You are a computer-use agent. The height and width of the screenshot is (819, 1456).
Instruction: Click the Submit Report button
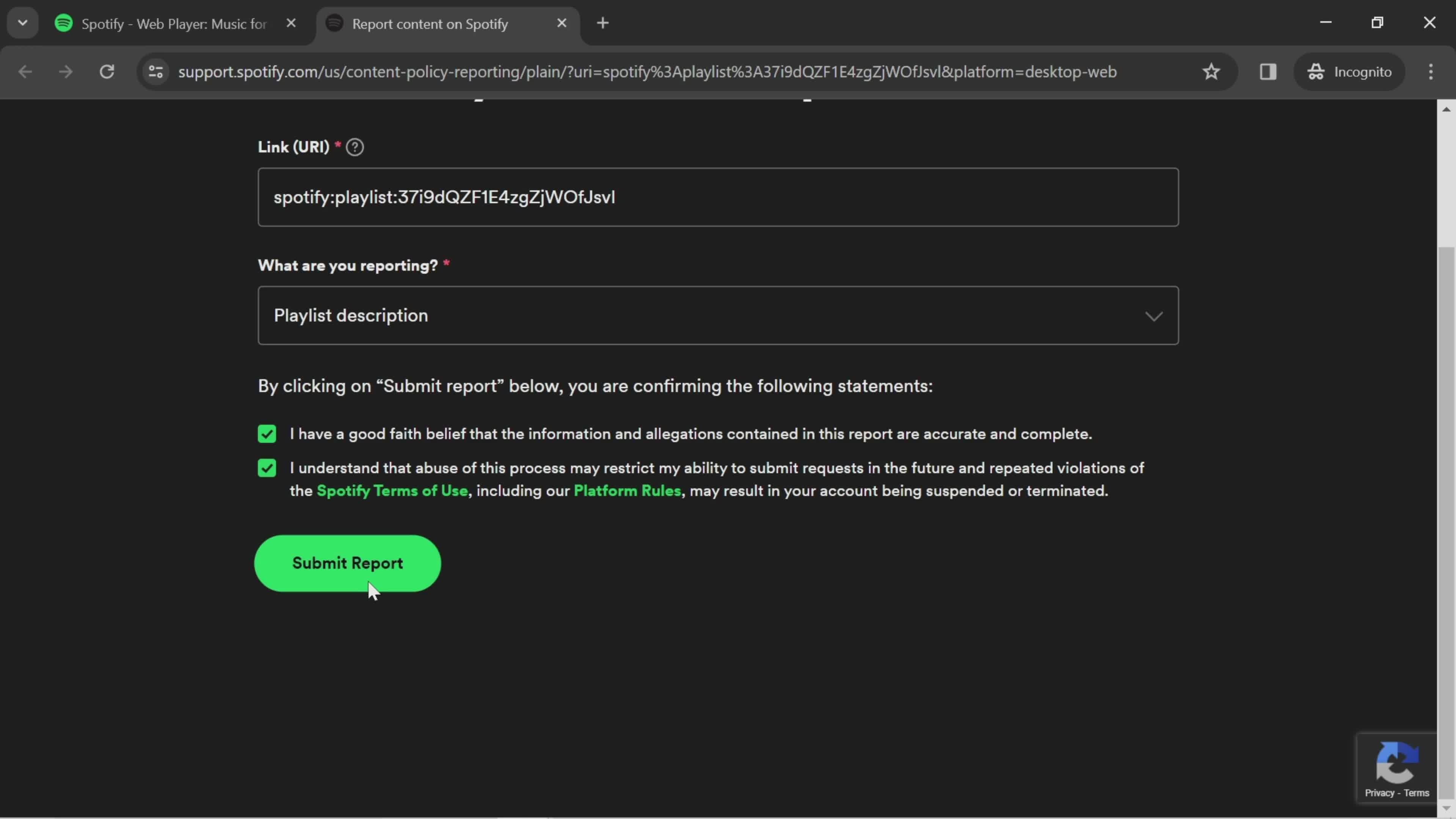coord(348,563)
